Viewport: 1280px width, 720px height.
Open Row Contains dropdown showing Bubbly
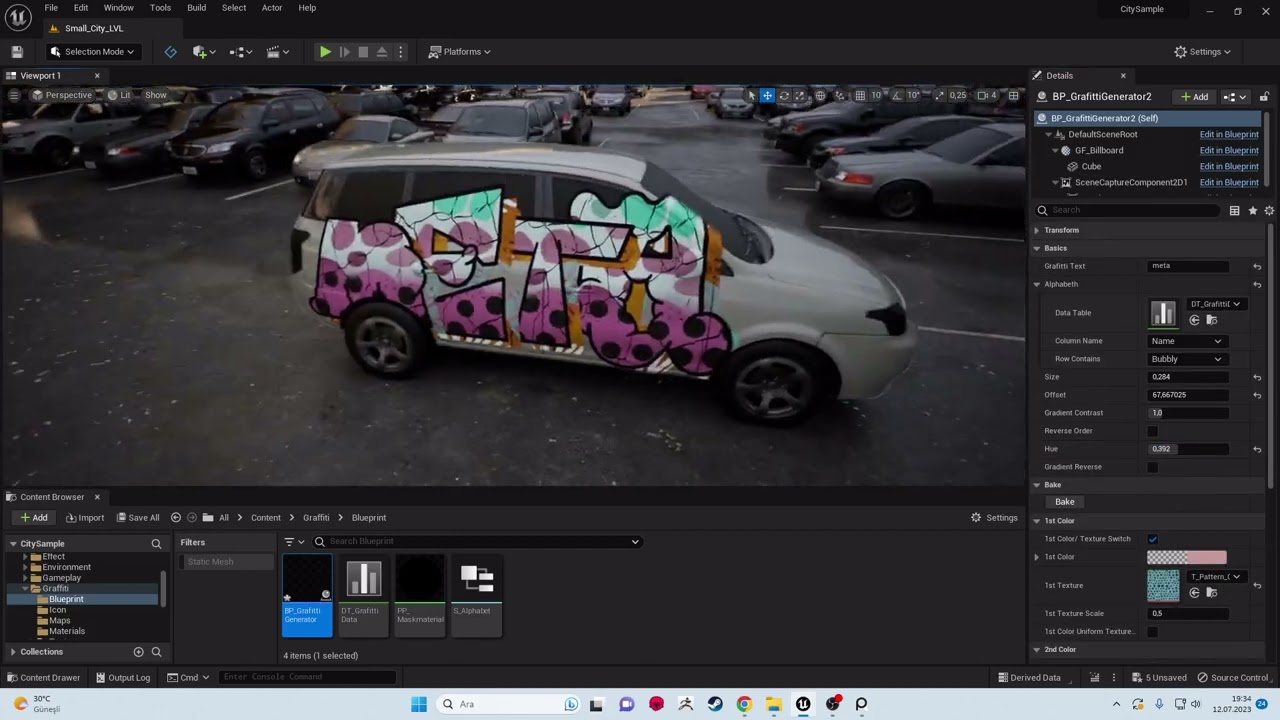click(1186, 359)
